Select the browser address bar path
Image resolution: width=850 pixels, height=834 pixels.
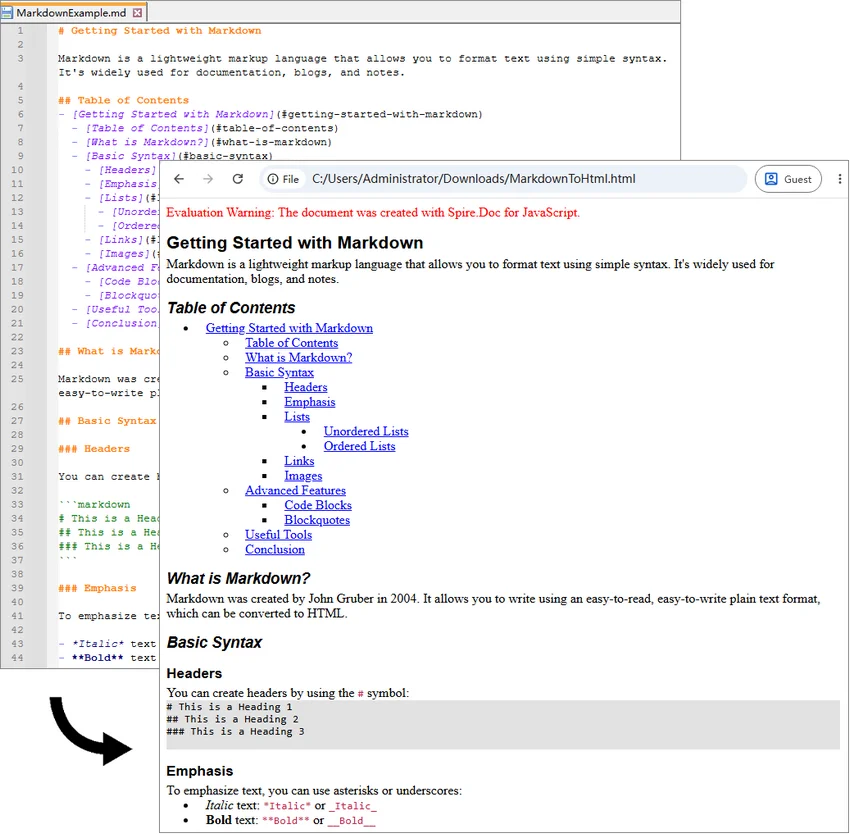pos(473,179)
